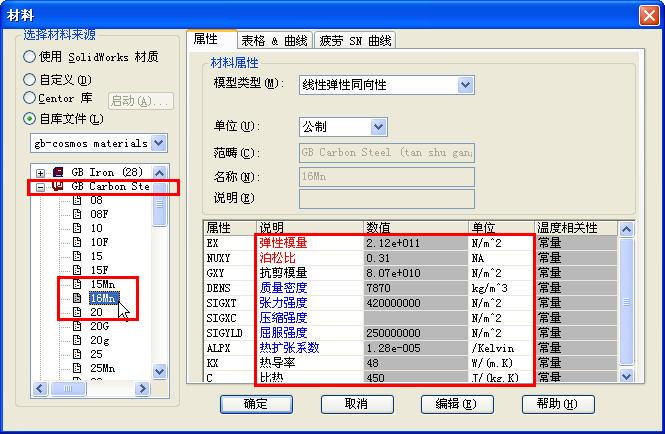
Task: Click the empty 说明 description field
Action: pyautogui.click(x=387, y=199)
